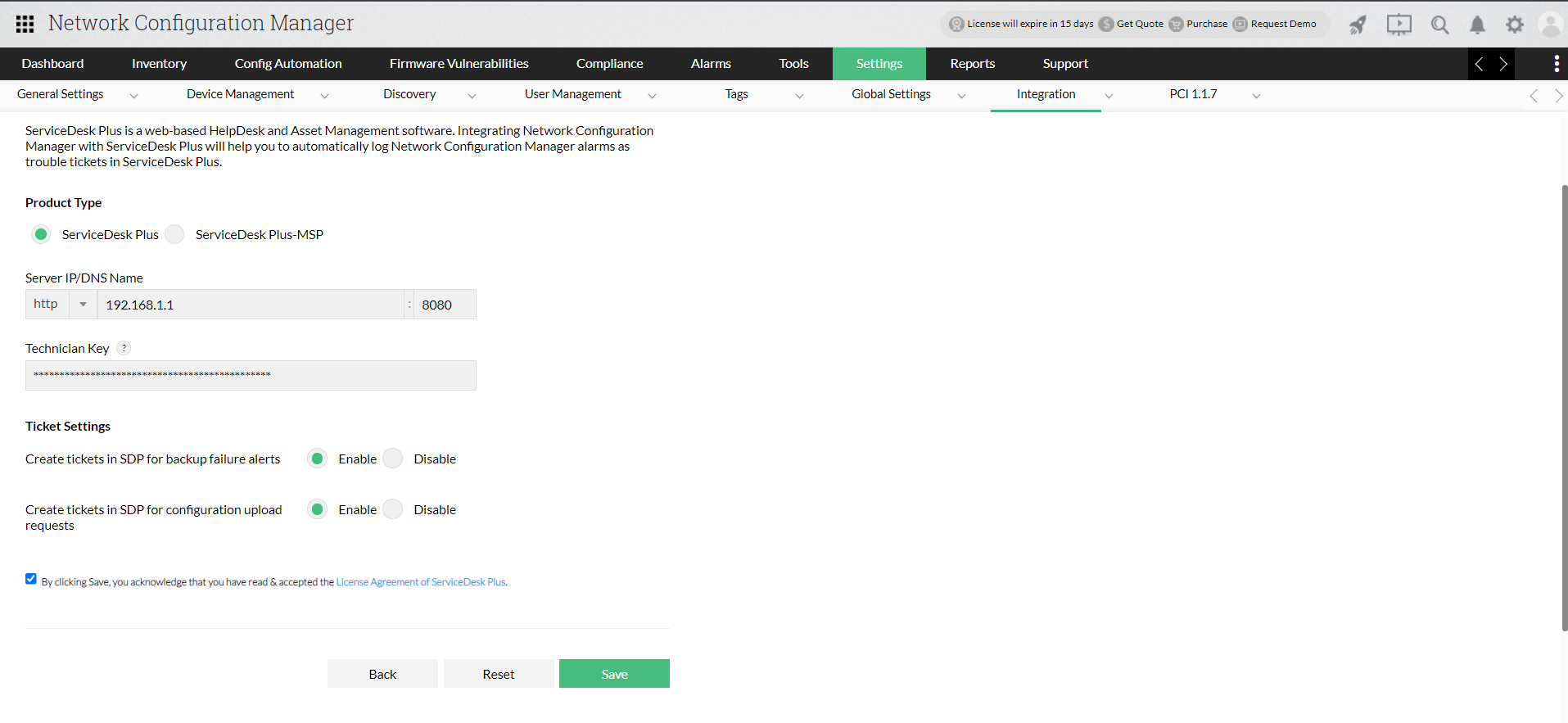The width and height of the screenshot is (1568, 723).
Task: Click the License expiry info icon
Action: pos(956,24)
